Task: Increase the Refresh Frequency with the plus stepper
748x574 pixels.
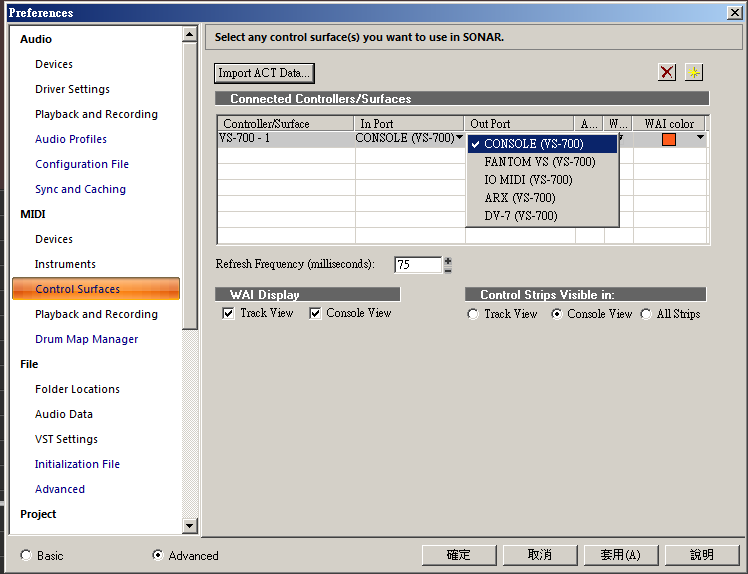Action: pos(448,260)
